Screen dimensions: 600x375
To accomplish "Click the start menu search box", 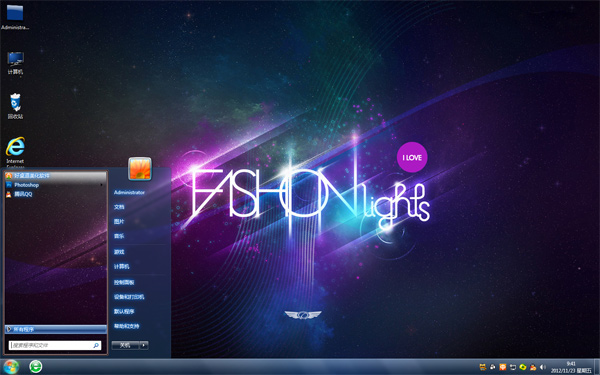I will (55, 345).
